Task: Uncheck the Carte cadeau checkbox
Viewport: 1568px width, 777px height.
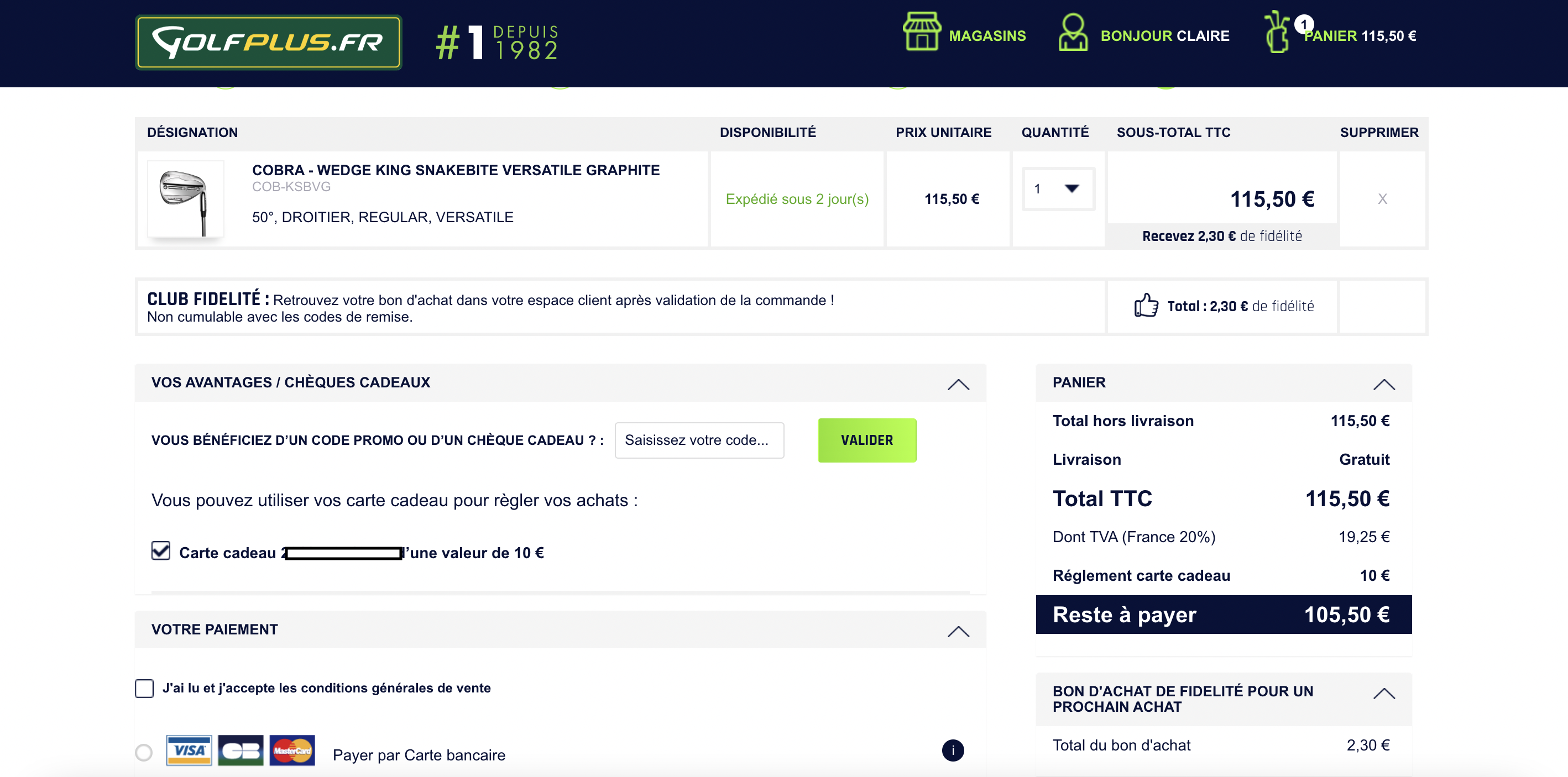Action: 161,550
